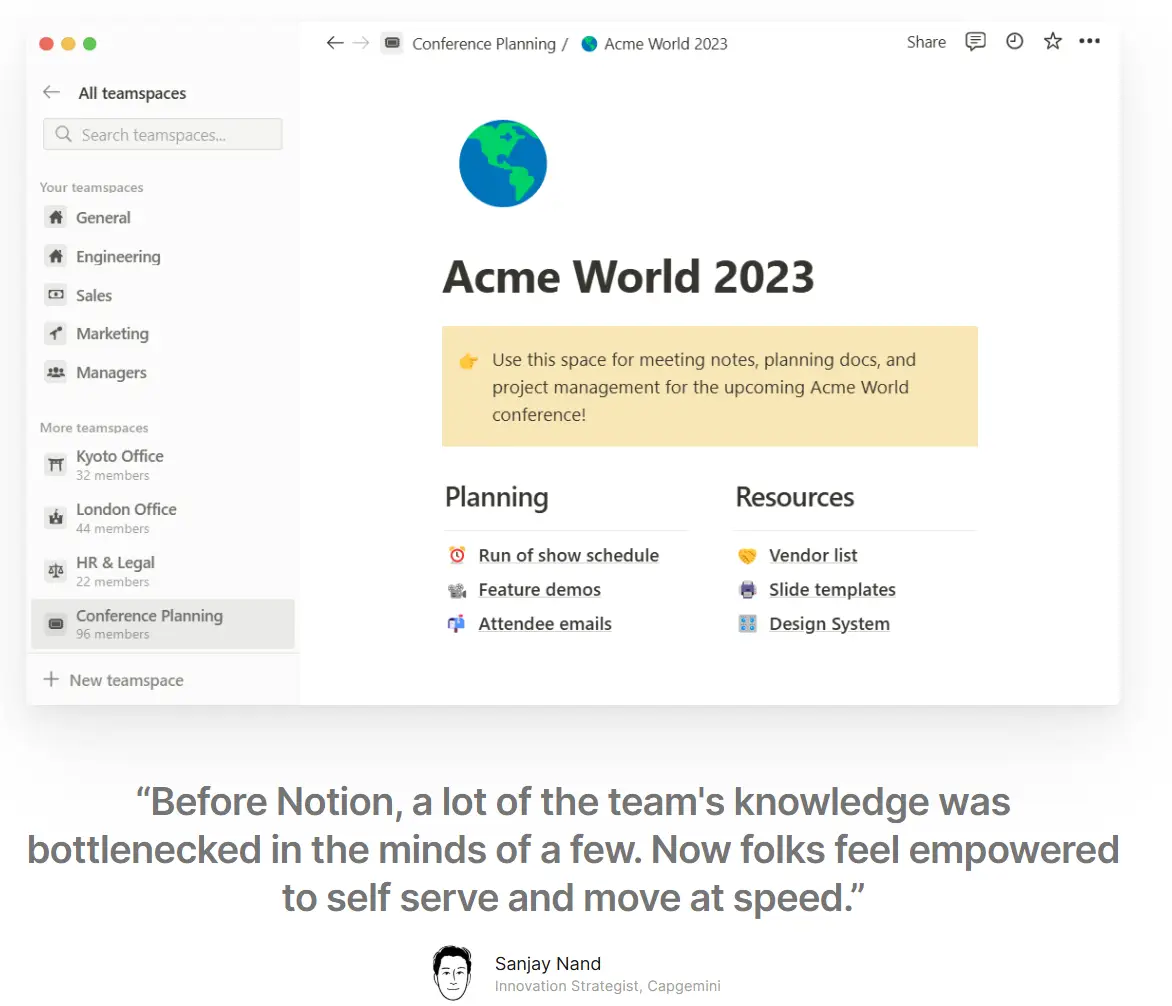Click the Innovation Strategist, Capgemini caption
Viewport: 1172px width, 1006px height.
[608, 985]
